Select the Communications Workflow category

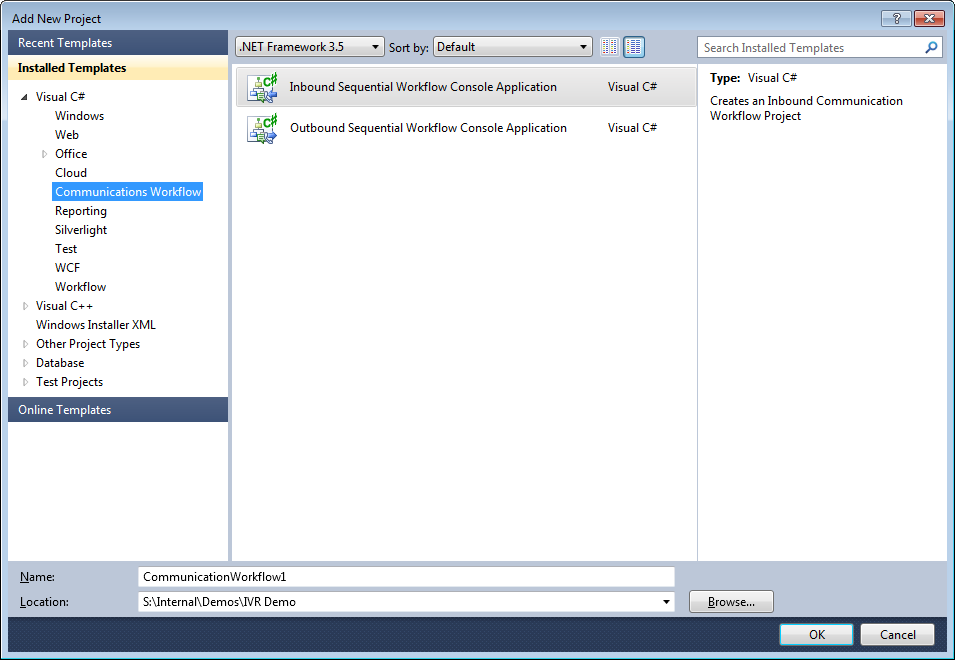(x=127, y=191)
